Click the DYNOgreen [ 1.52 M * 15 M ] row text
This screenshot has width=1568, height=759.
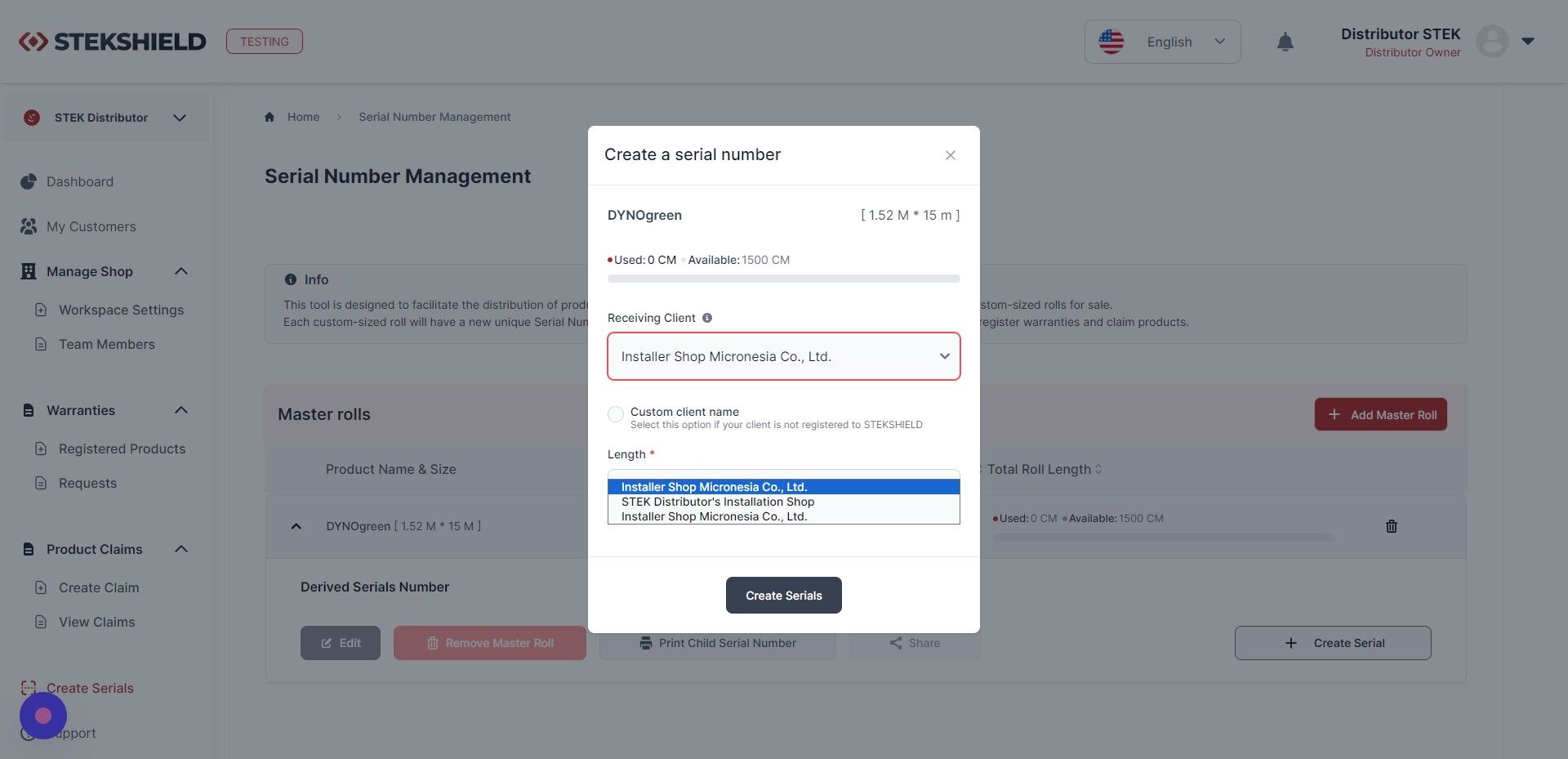pos(403,526)
